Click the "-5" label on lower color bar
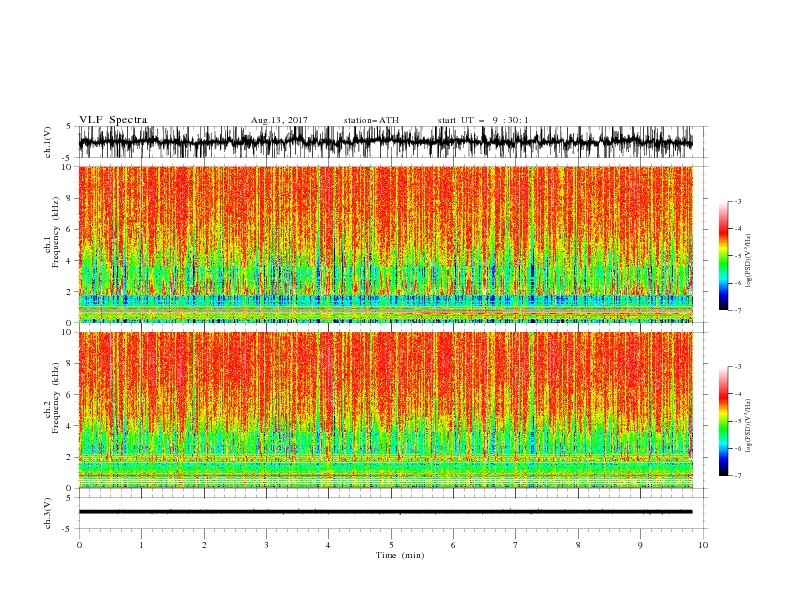The height and width of the screenshot is (612, 792). (x=737, y=421)
